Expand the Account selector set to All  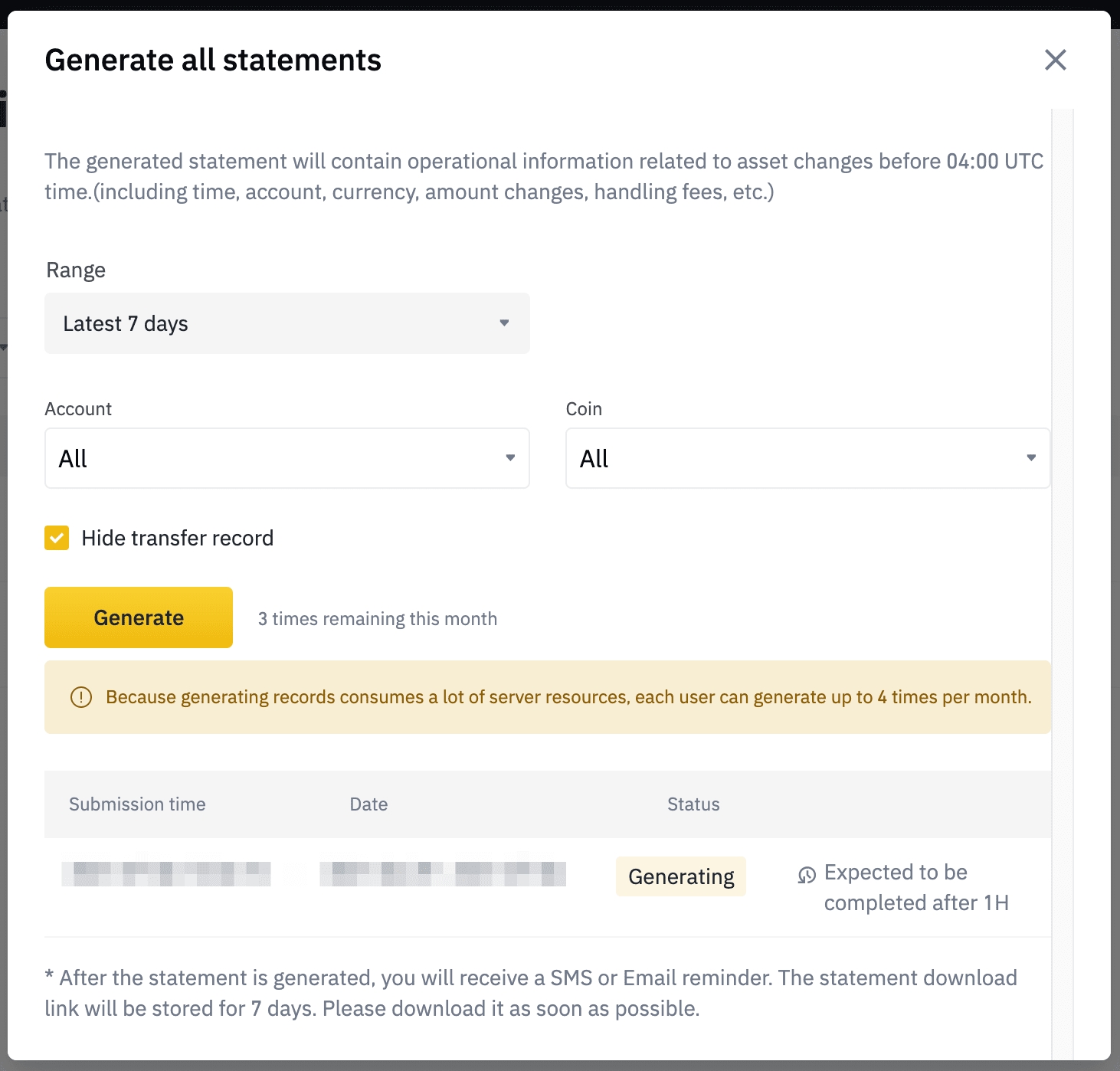tap(287, 458)
